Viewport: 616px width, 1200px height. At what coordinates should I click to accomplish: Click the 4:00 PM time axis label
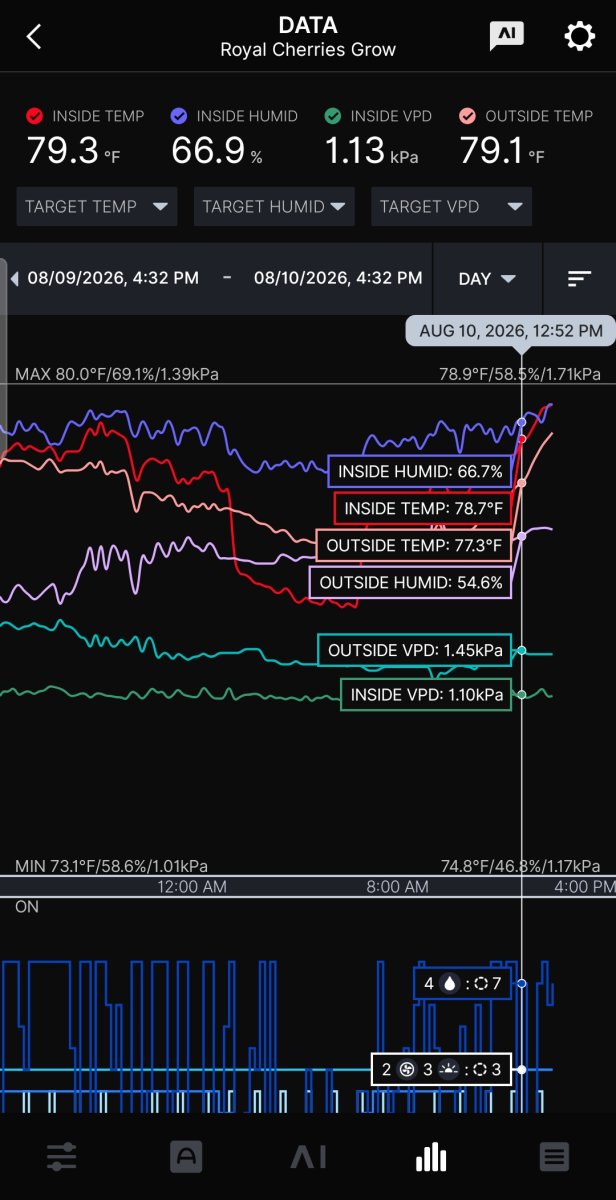point(583,886)
